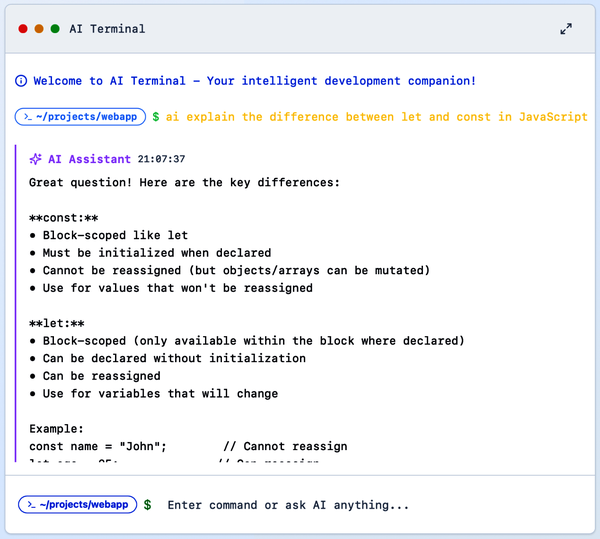
Task: Click the Welcome to AI Terminal message
Action: click(x=254, y=81)
